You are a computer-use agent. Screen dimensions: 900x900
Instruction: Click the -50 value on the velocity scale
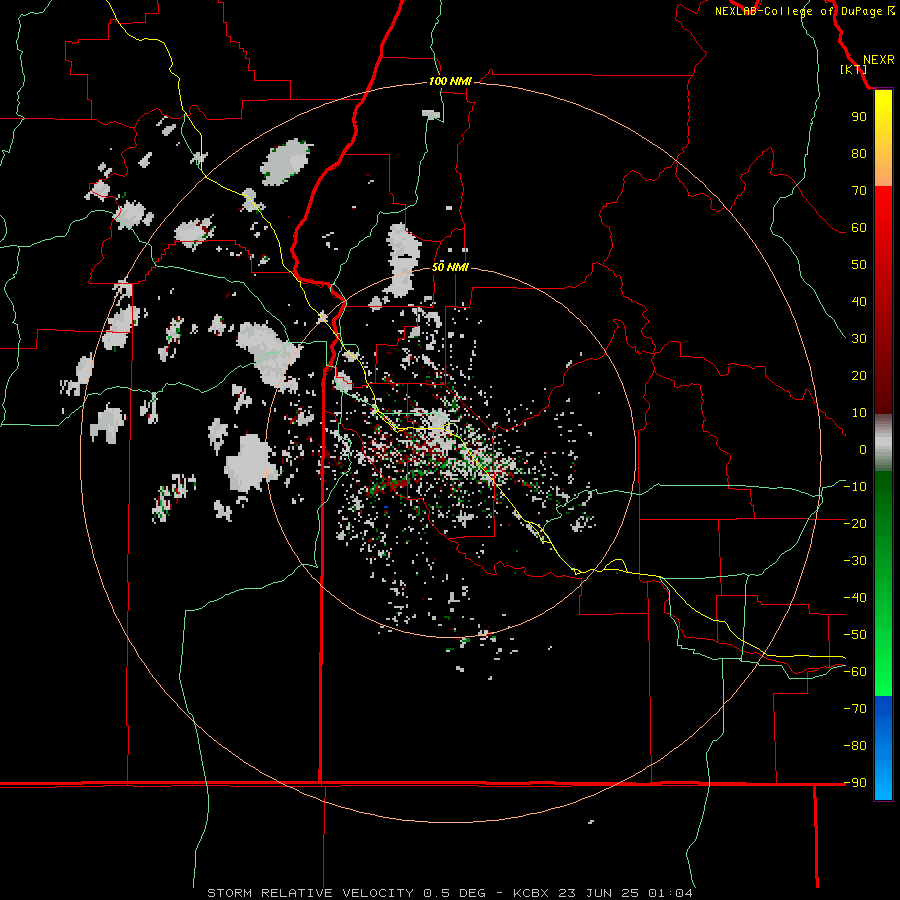[x=855, y=635]
